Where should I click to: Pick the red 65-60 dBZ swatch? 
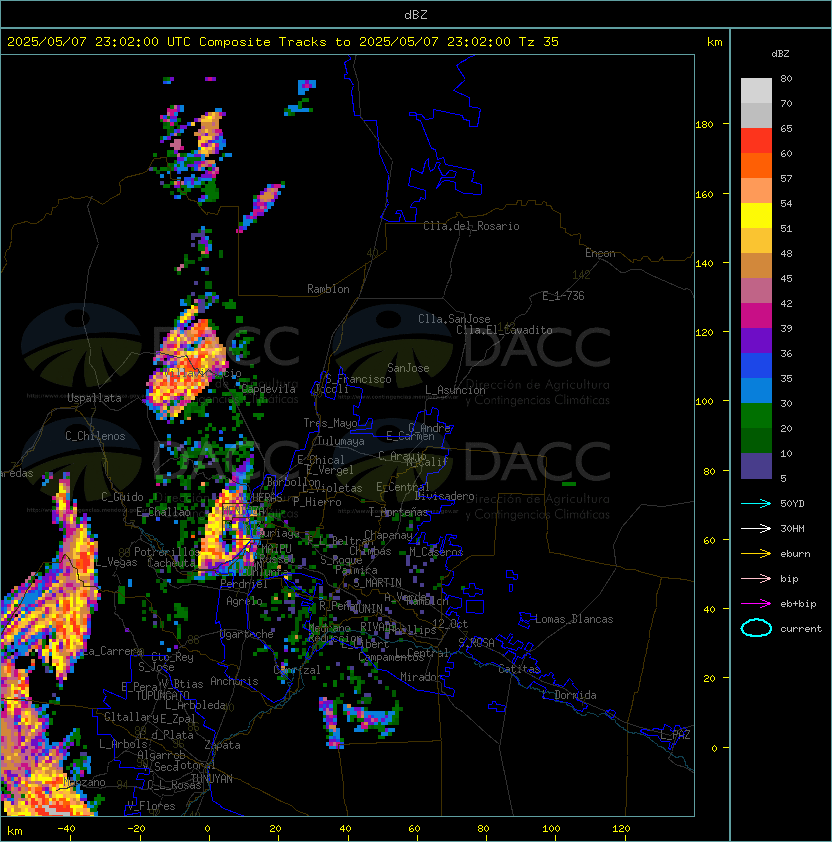click(756, 141)
